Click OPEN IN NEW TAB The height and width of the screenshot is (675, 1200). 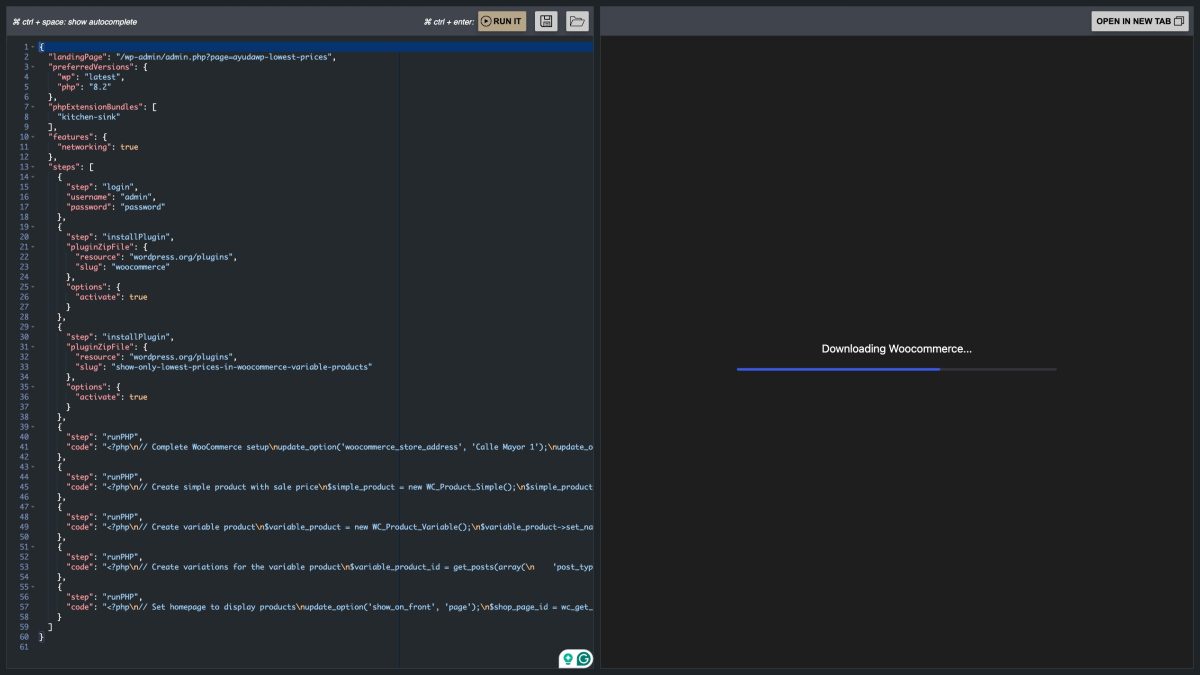pyautogui.click(x=1135, y=19)
